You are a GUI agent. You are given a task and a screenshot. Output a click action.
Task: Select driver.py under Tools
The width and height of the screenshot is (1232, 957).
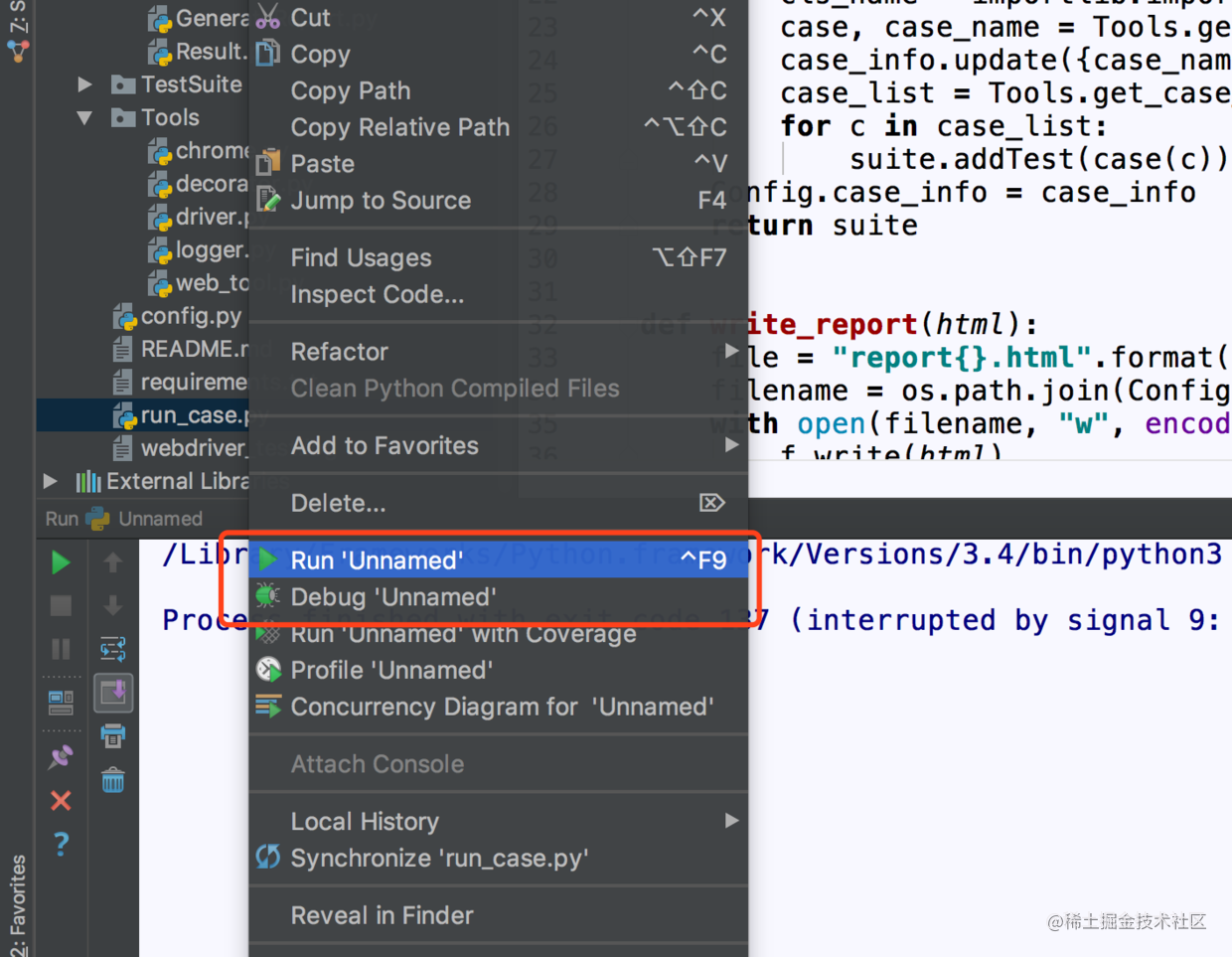tap(212, 217)
